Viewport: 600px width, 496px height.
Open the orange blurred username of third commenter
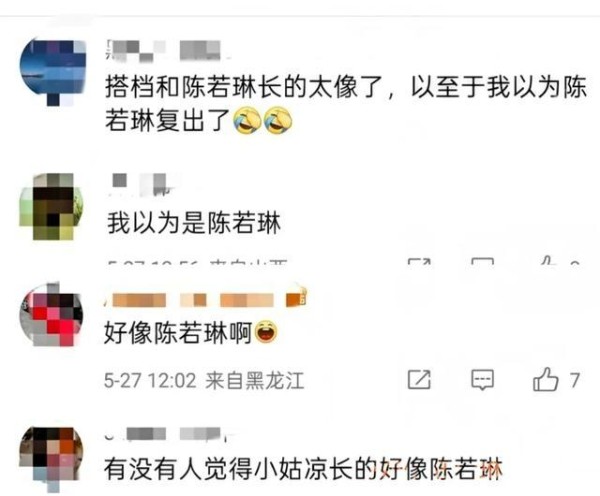(x=193, y=300)
